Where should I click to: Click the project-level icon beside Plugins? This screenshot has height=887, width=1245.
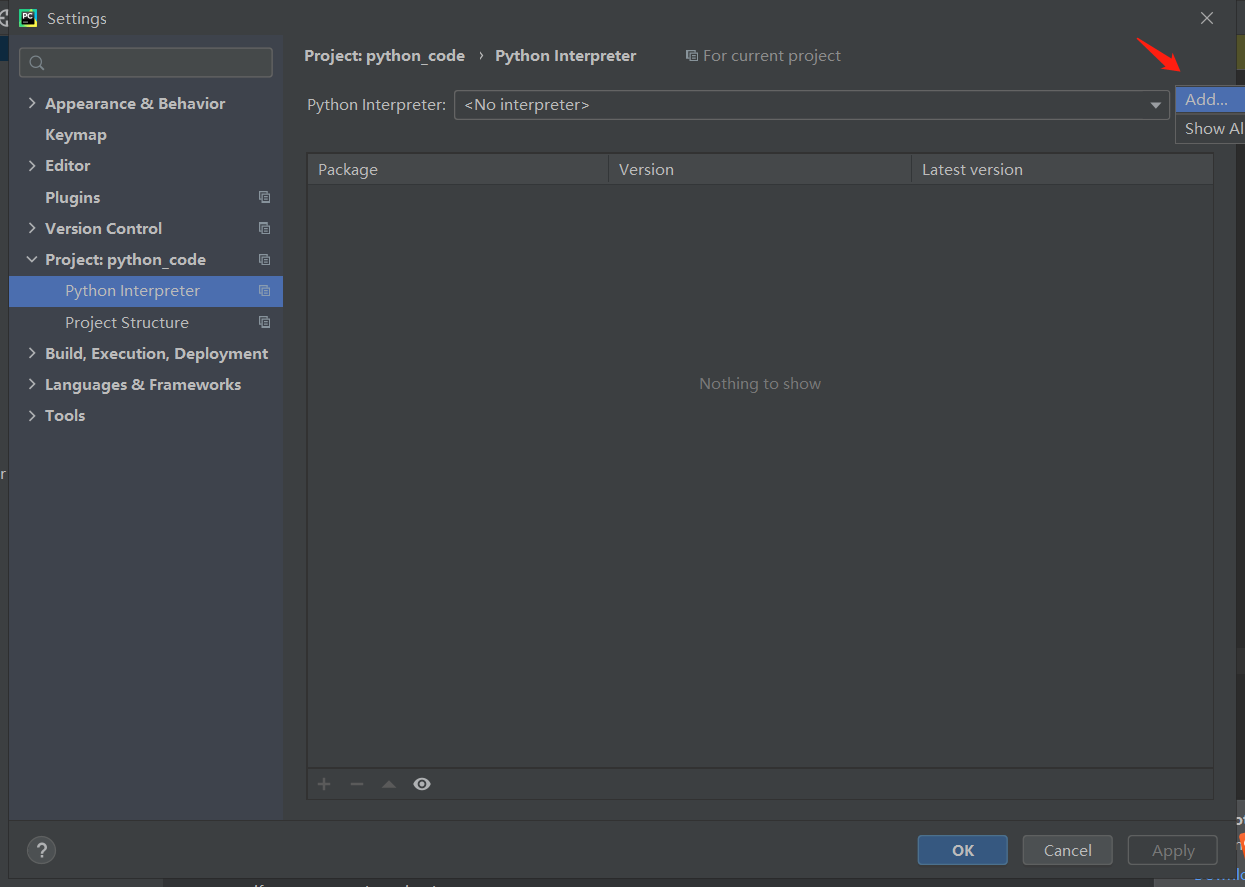[x=264, y=197]
